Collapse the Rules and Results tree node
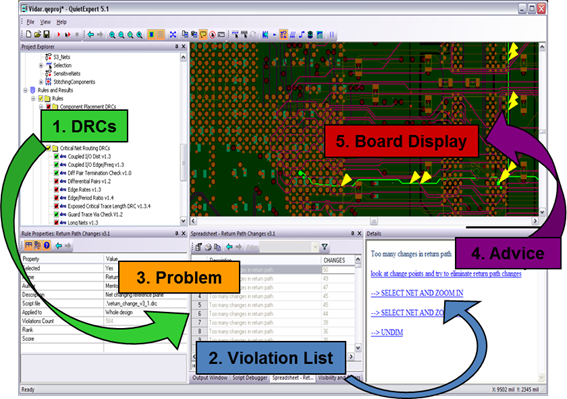The image size is (567, 399). tap(25, 90)
